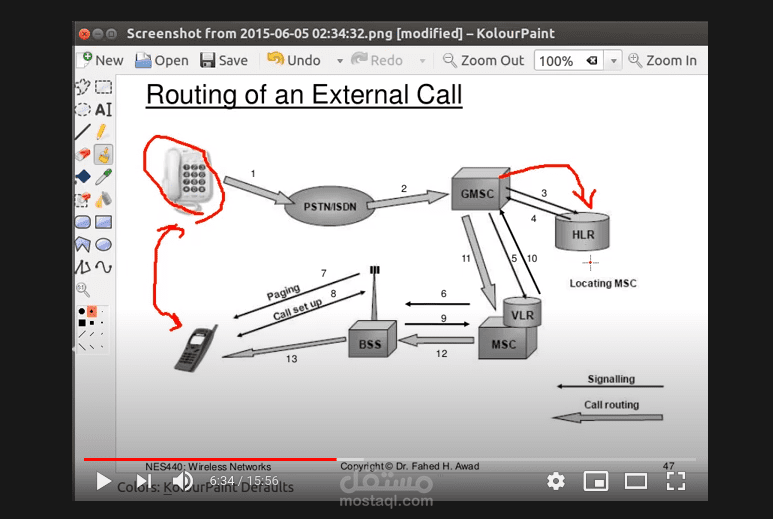Select the Color Picker eyedropper tool

coord(104,176)
